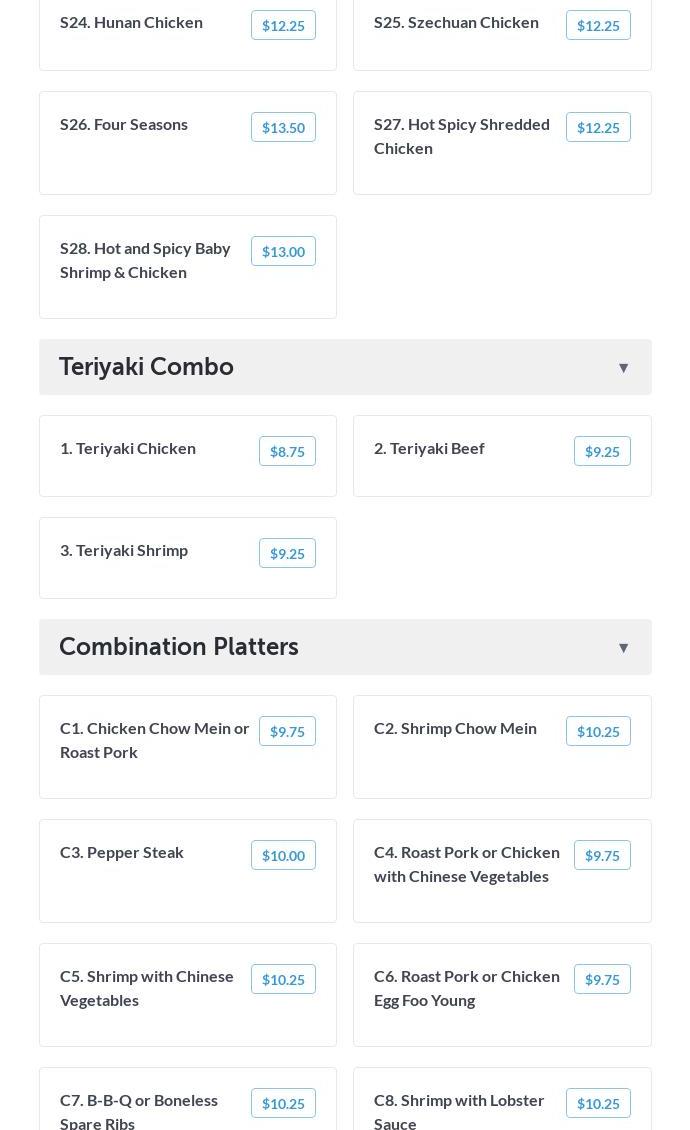Click C1 Chicken Chow Mein $9.75 price
Image resolution: width=690 pixels, height=1130 pixels.
(287, 731)
